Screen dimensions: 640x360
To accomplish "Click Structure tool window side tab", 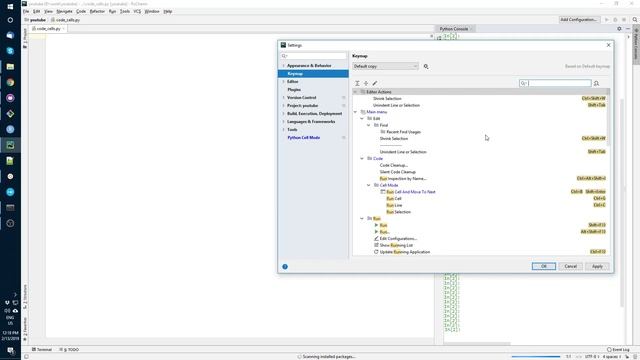I will 25,297.
